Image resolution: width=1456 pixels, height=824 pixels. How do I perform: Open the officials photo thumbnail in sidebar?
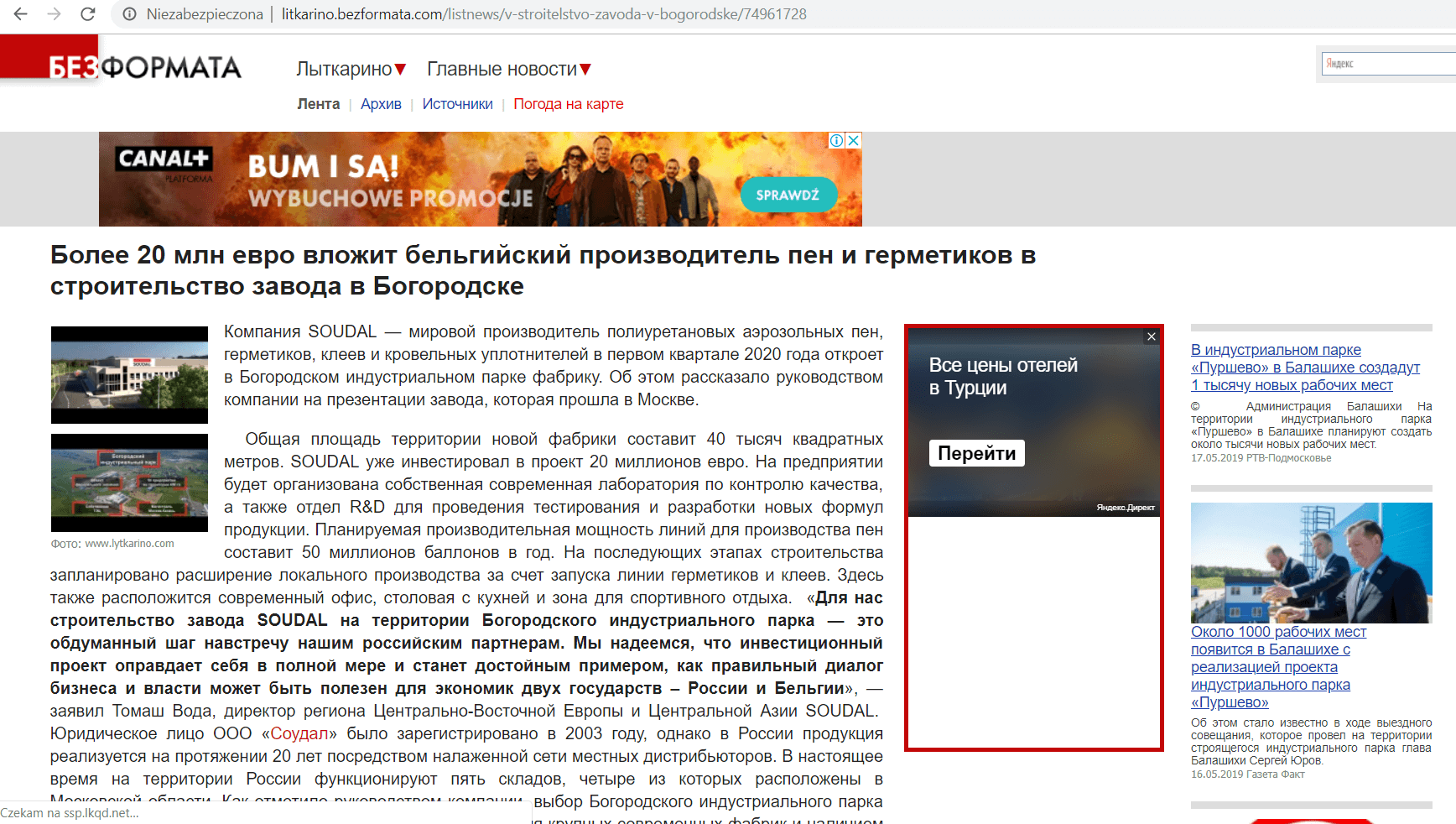[1312, 563]
